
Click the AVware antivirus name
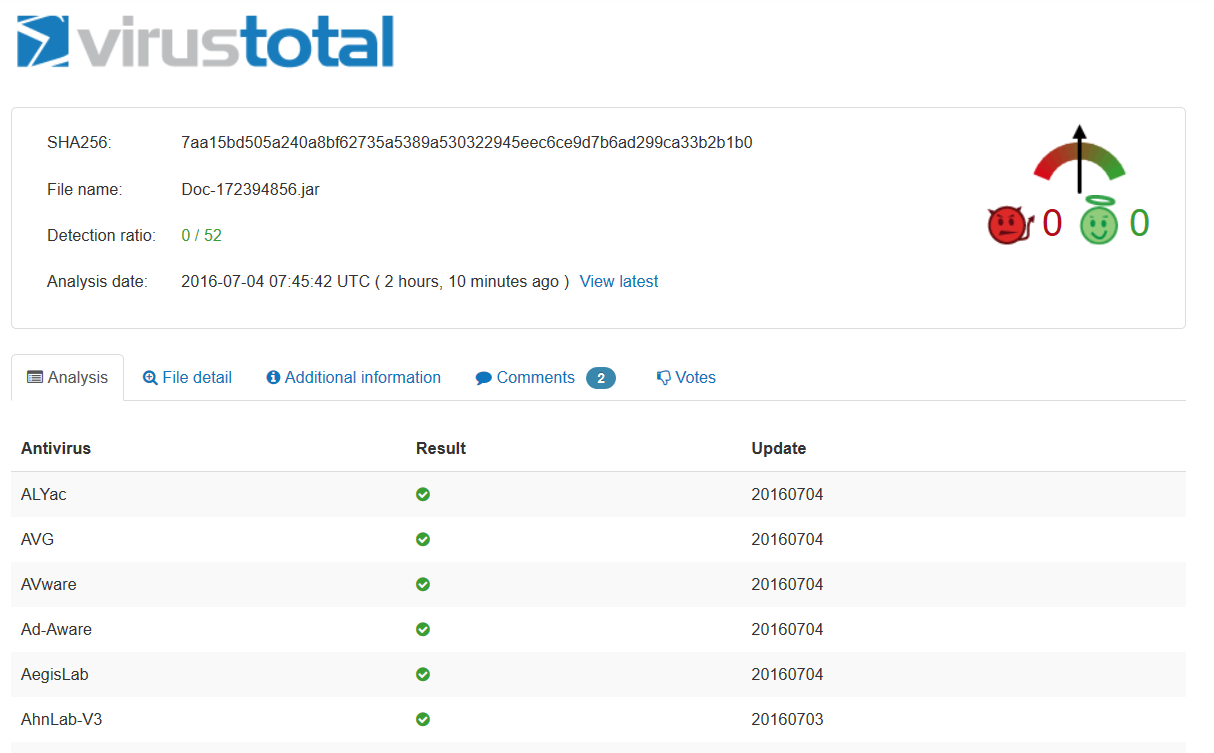(x=49, y=584)
